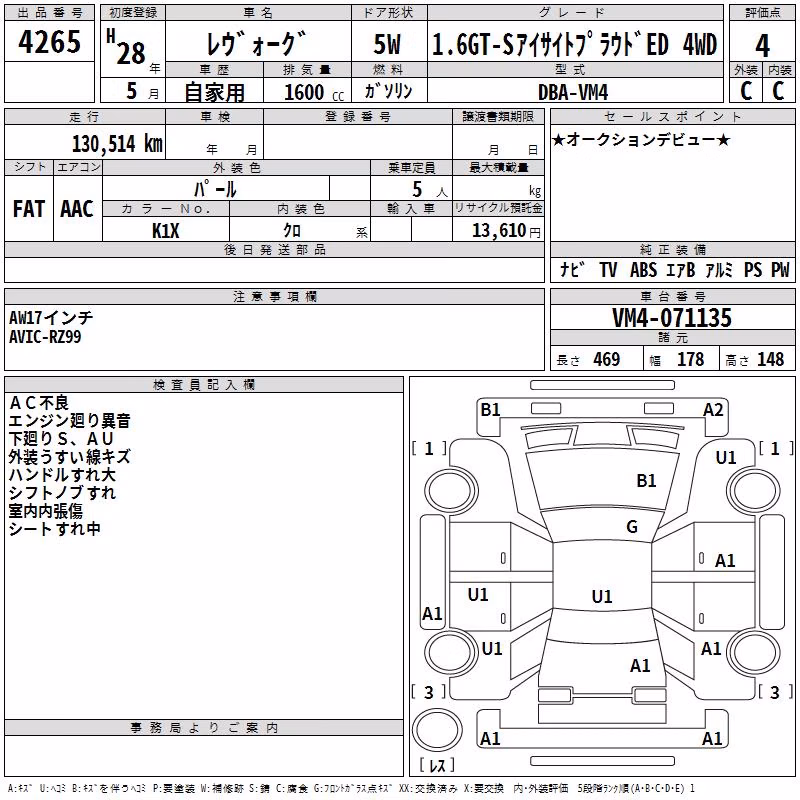Select the アルミ equipment entry
Image resolution: width=800 pixels, height=800 pixels.
[x=719, y=269]
